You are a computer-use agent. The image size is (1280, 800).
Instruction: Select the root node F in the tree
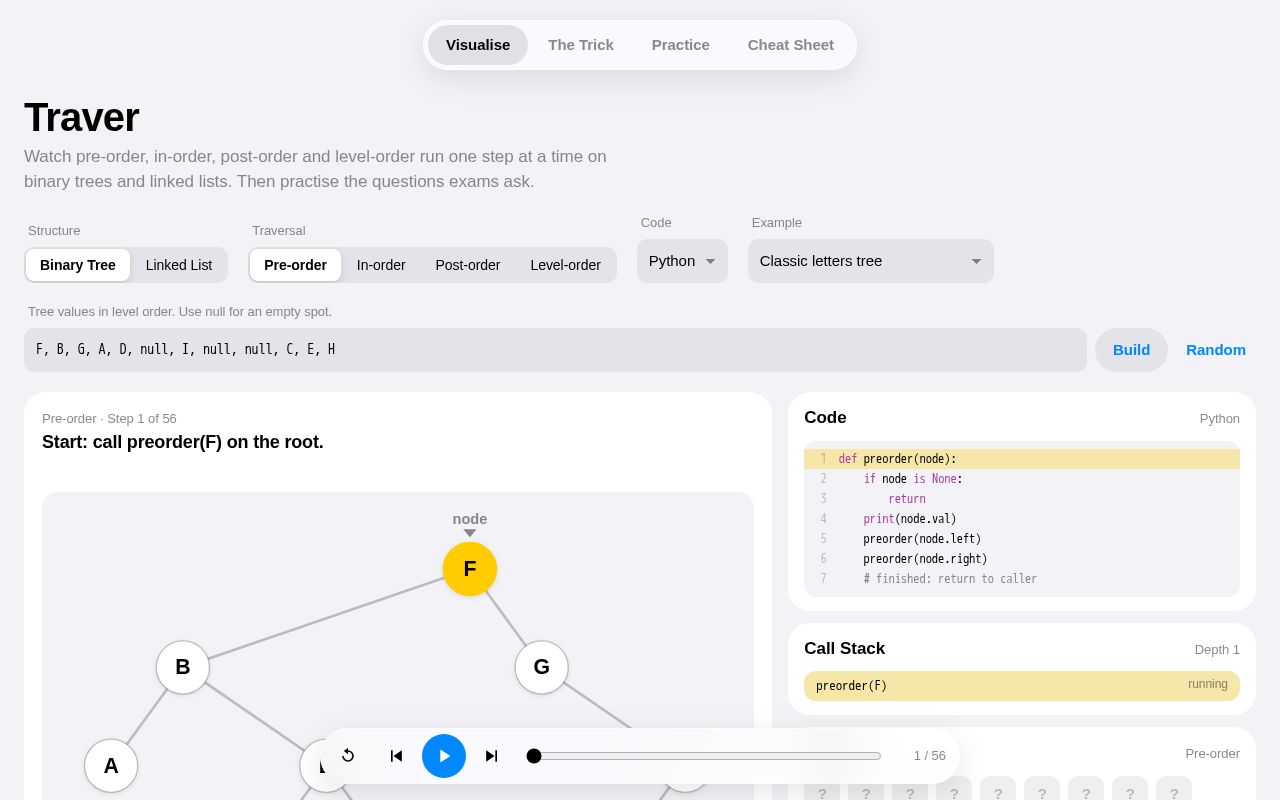(470, 569)
